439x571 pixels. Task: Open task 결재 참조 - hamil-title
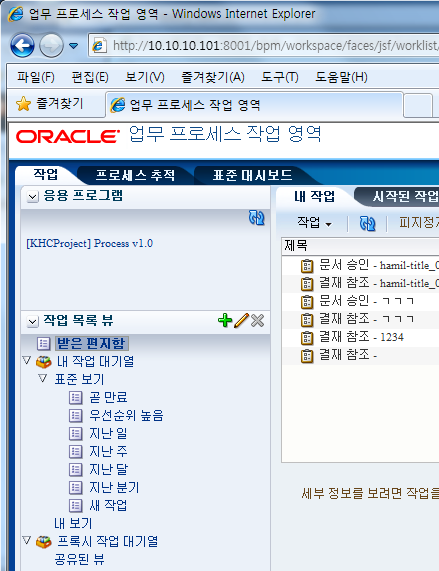(379, 283)
